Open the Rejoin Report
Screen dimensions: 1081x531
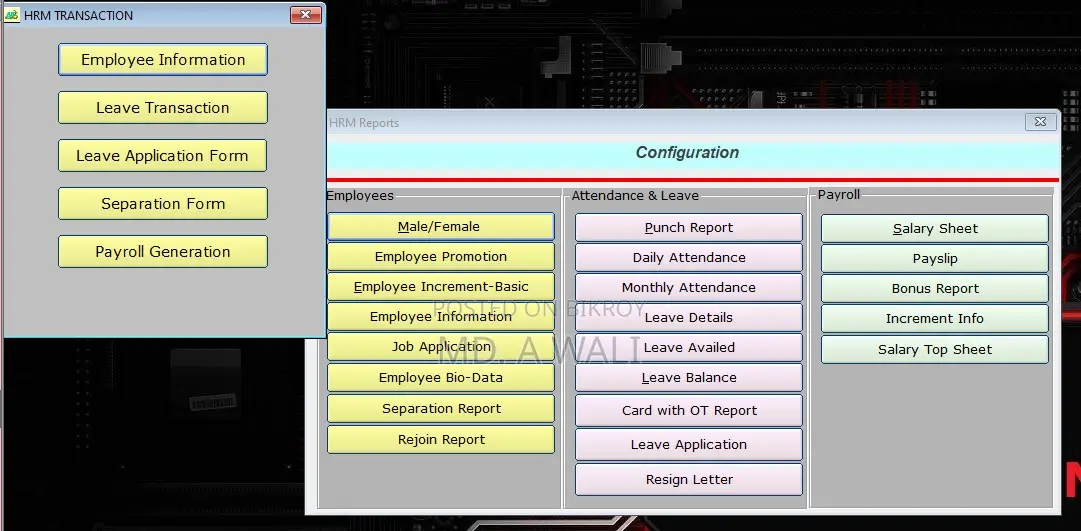point(441,439)
